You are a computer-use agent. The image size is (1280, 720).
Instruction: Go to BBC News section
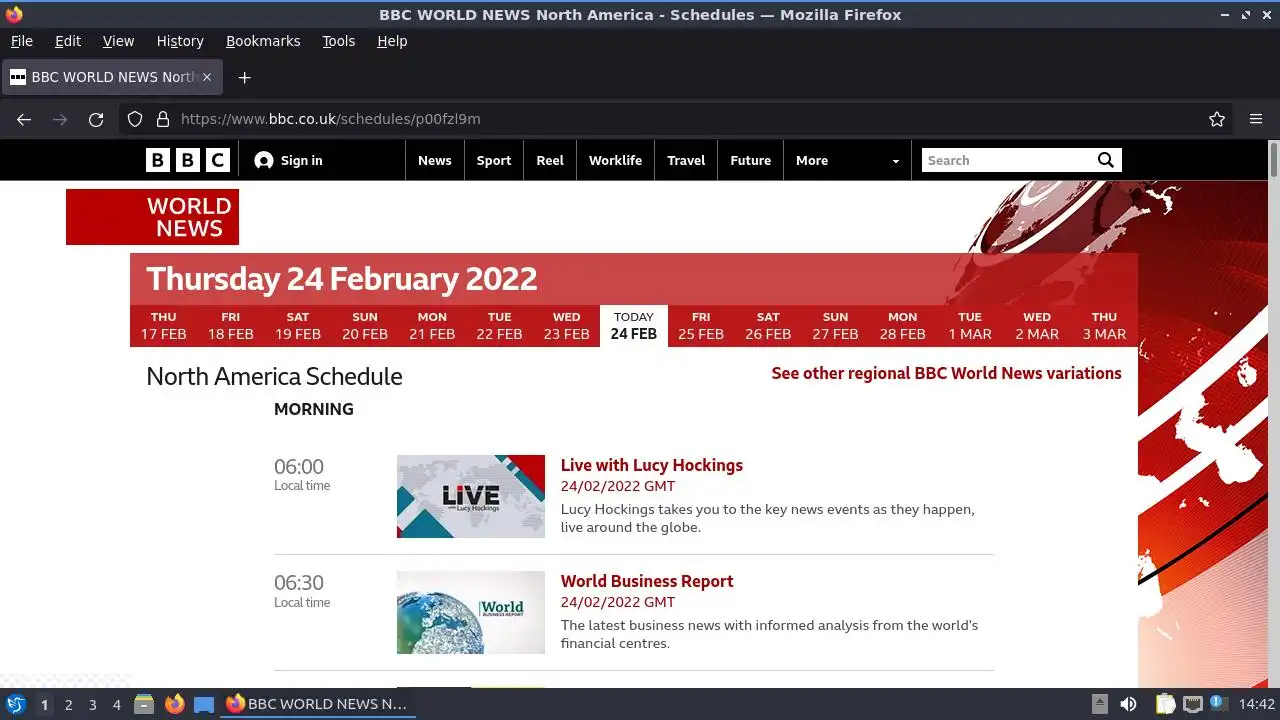click(x=435, y=160)
